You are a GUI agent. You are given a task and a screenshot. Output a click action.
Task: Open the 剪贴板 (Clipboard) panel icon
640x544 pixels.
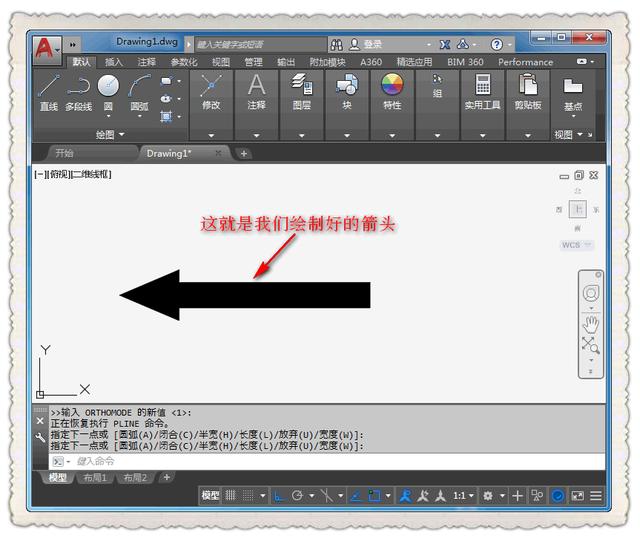pyautogui.click(x=528, y=84)
